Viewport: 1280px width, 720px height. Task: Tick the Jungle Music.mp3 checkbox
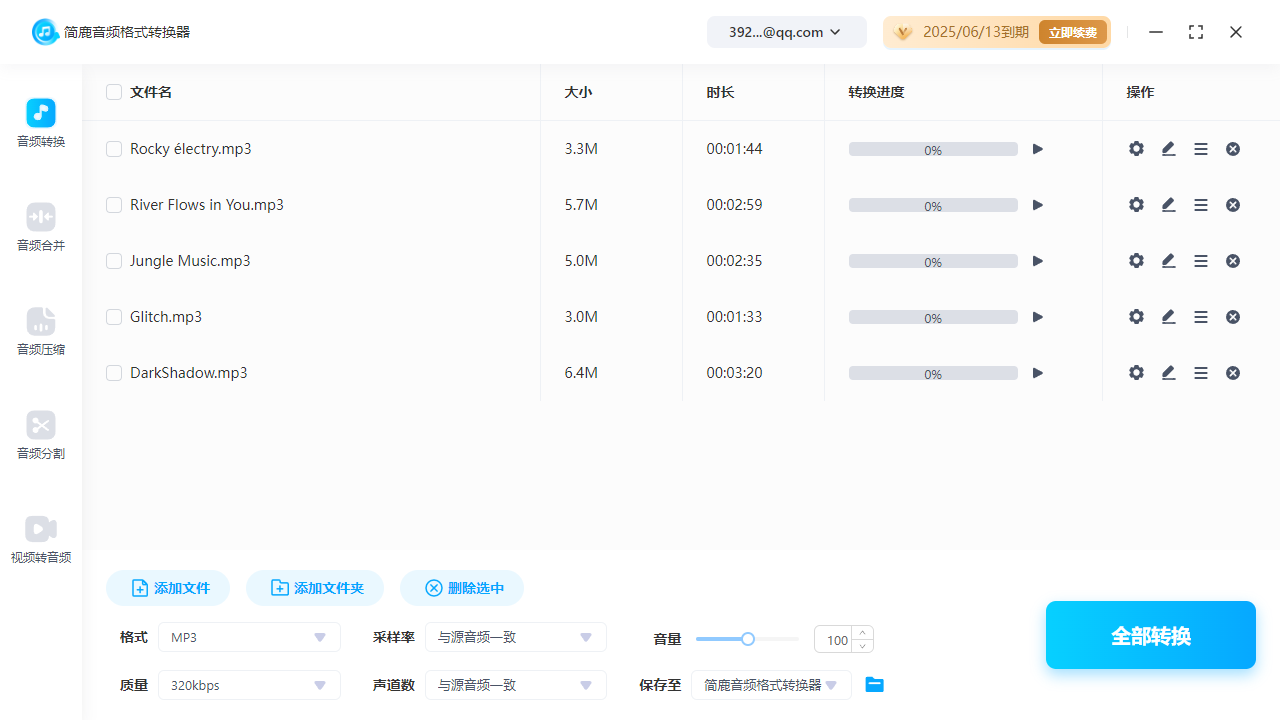(x=114, y=261)
